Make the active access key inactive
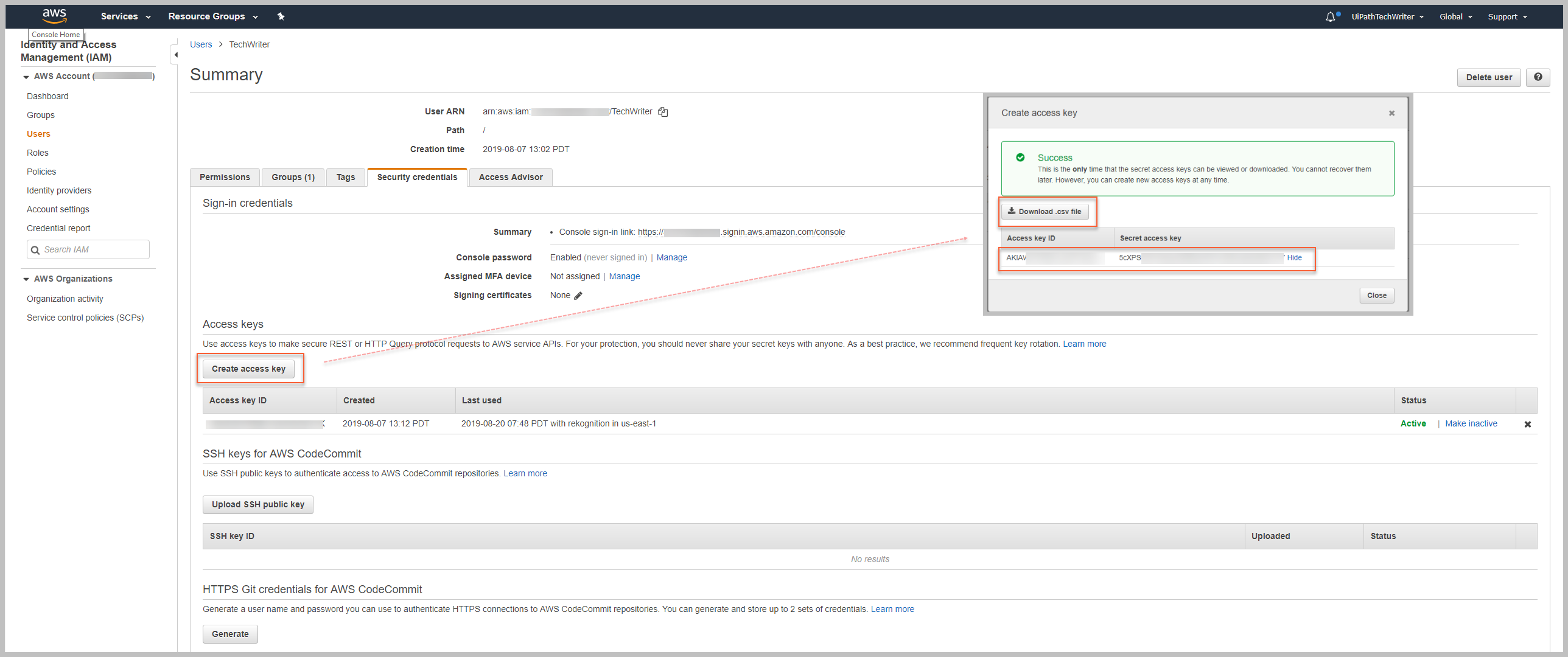 [1471, 423]
